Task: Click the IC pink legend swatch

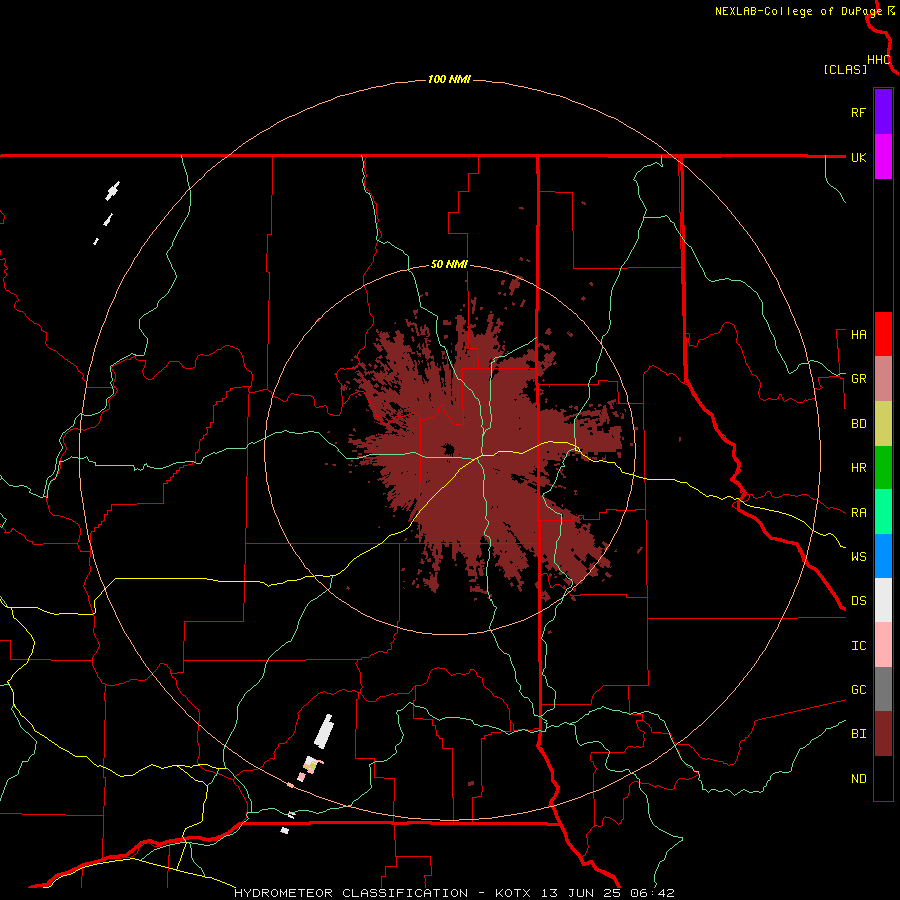Action: point(883,645)
